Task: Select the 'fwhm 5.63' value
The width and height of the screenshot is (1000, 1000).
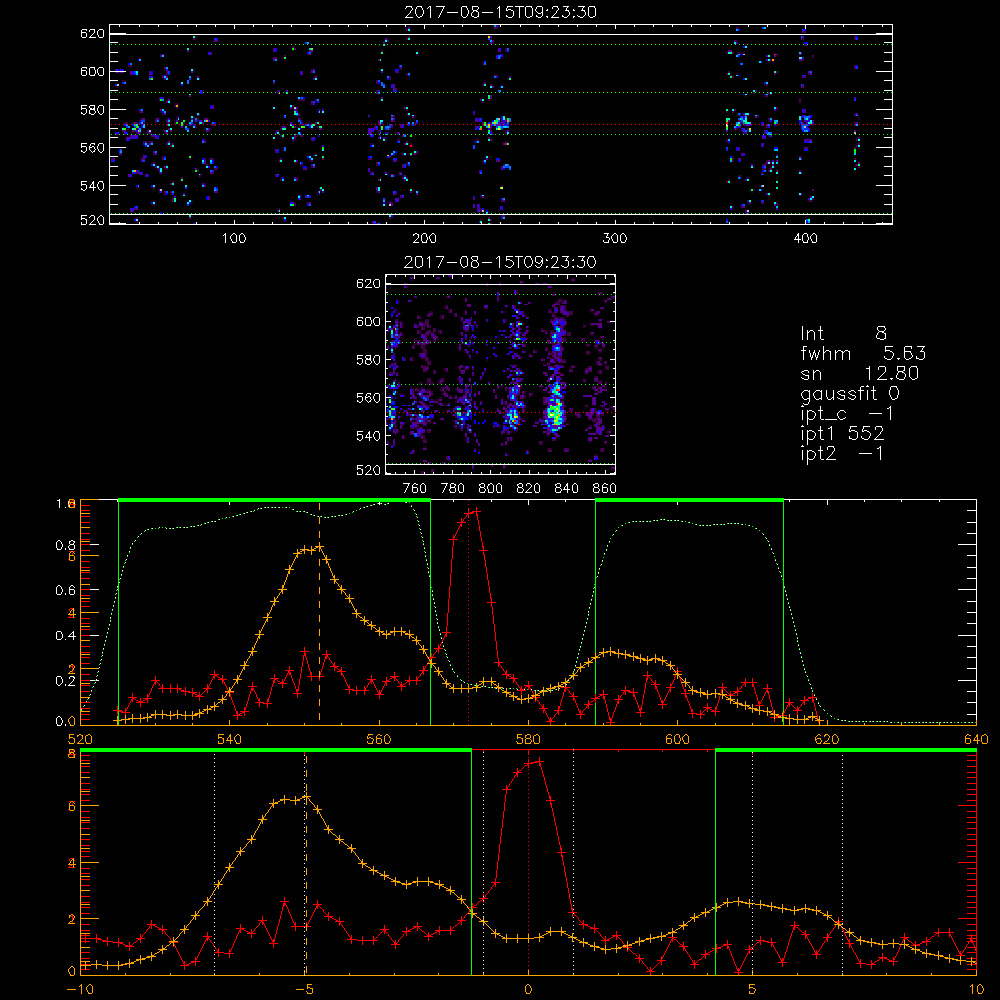Action: coord(863,353)
